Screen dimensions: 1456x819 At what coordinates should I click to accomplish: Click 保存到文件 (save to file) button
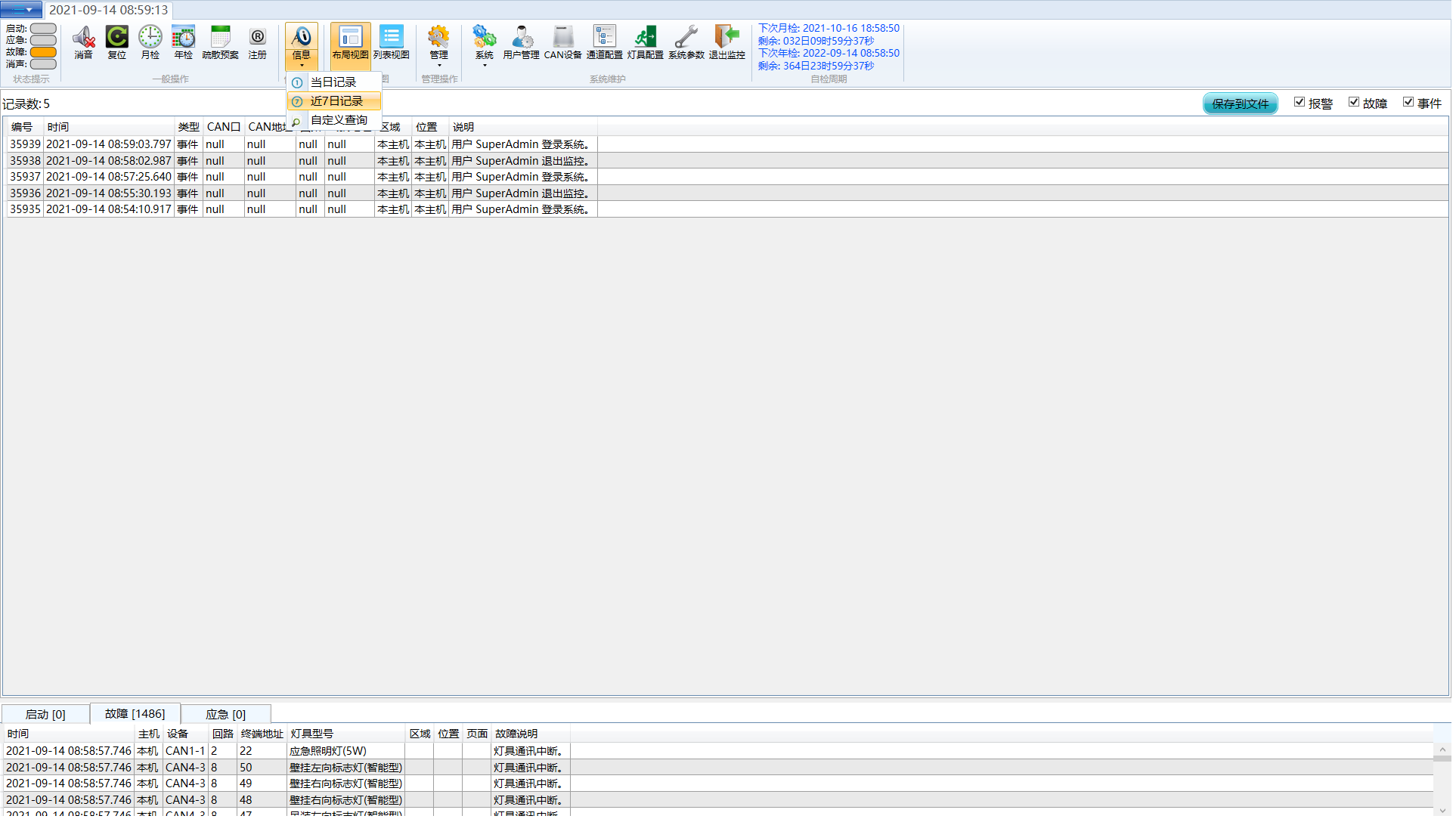1241,102
